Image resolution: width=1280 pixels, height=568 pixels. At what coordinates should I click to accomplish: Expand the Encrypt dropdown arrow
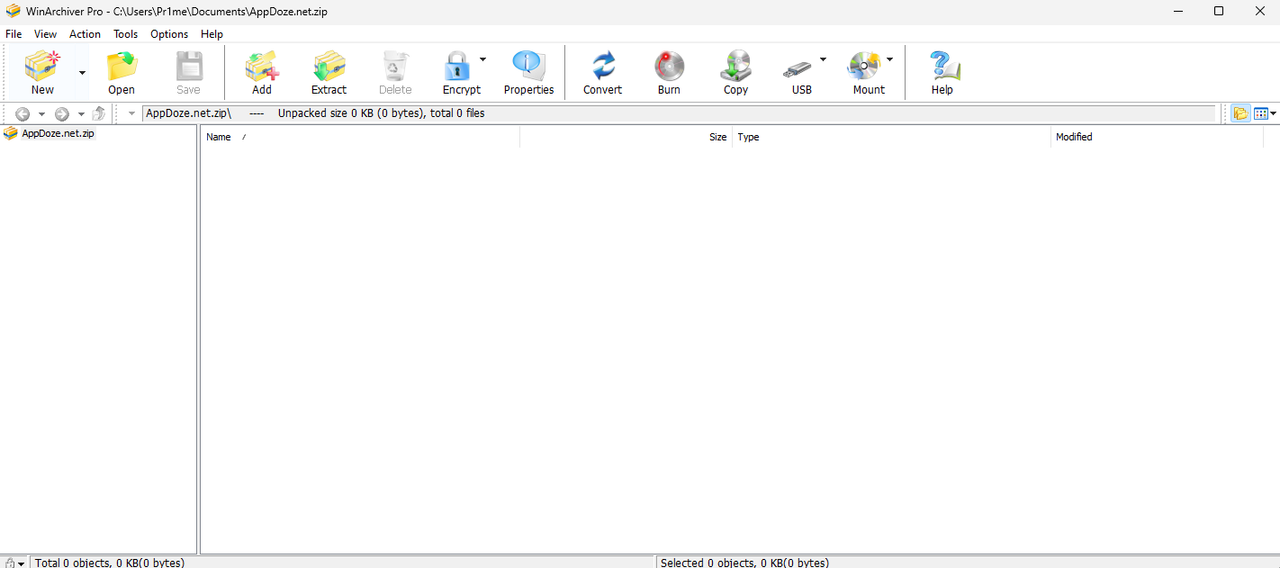click(483, 59)
